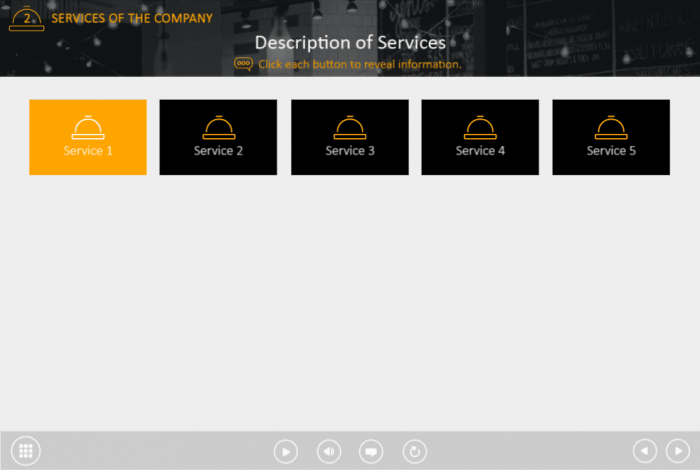Image resolution: width=700 pixels, height=470 pixels.
Task: Click the cloche icon above Service 4
Action: [480, 127]
